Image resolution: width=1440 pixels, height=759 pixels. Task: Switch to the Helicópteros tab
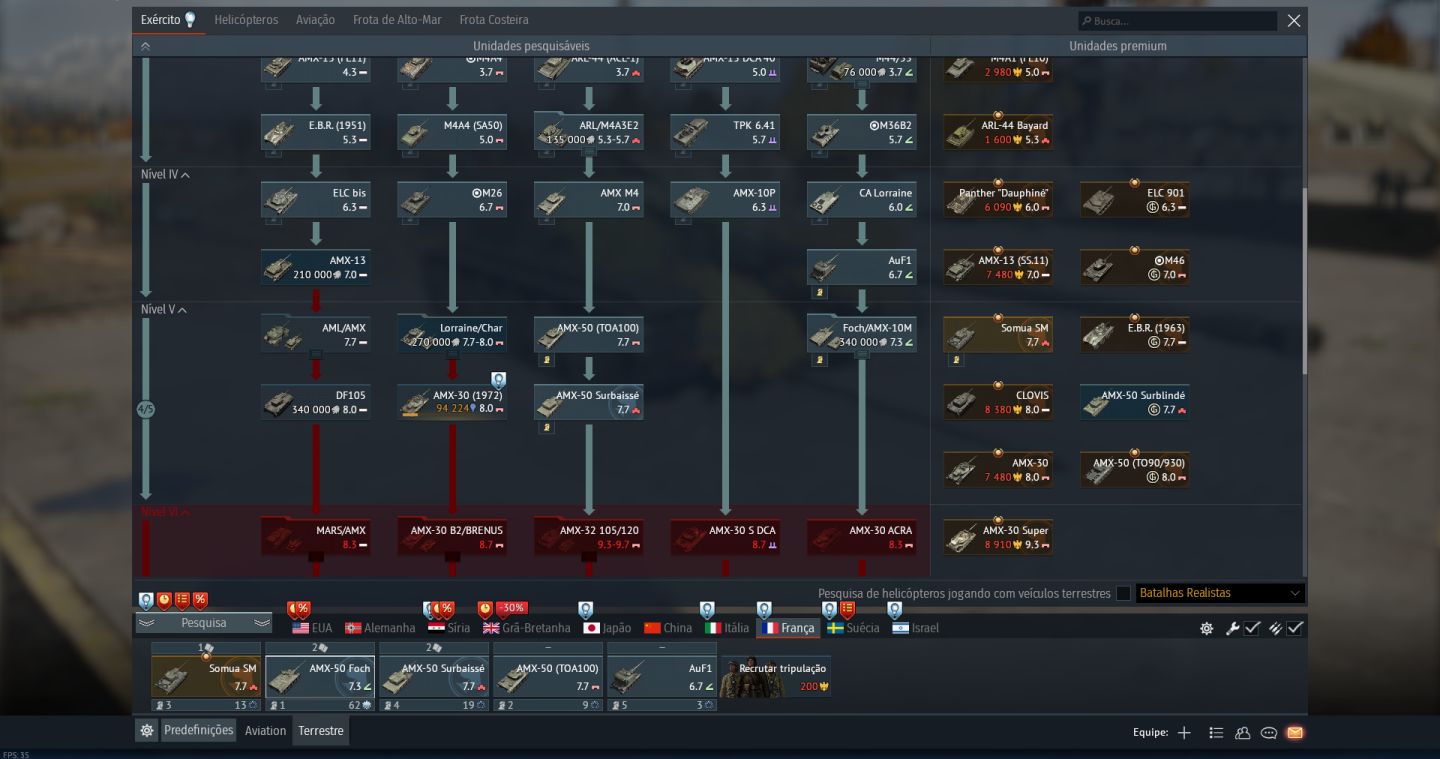tap(246, 20)
